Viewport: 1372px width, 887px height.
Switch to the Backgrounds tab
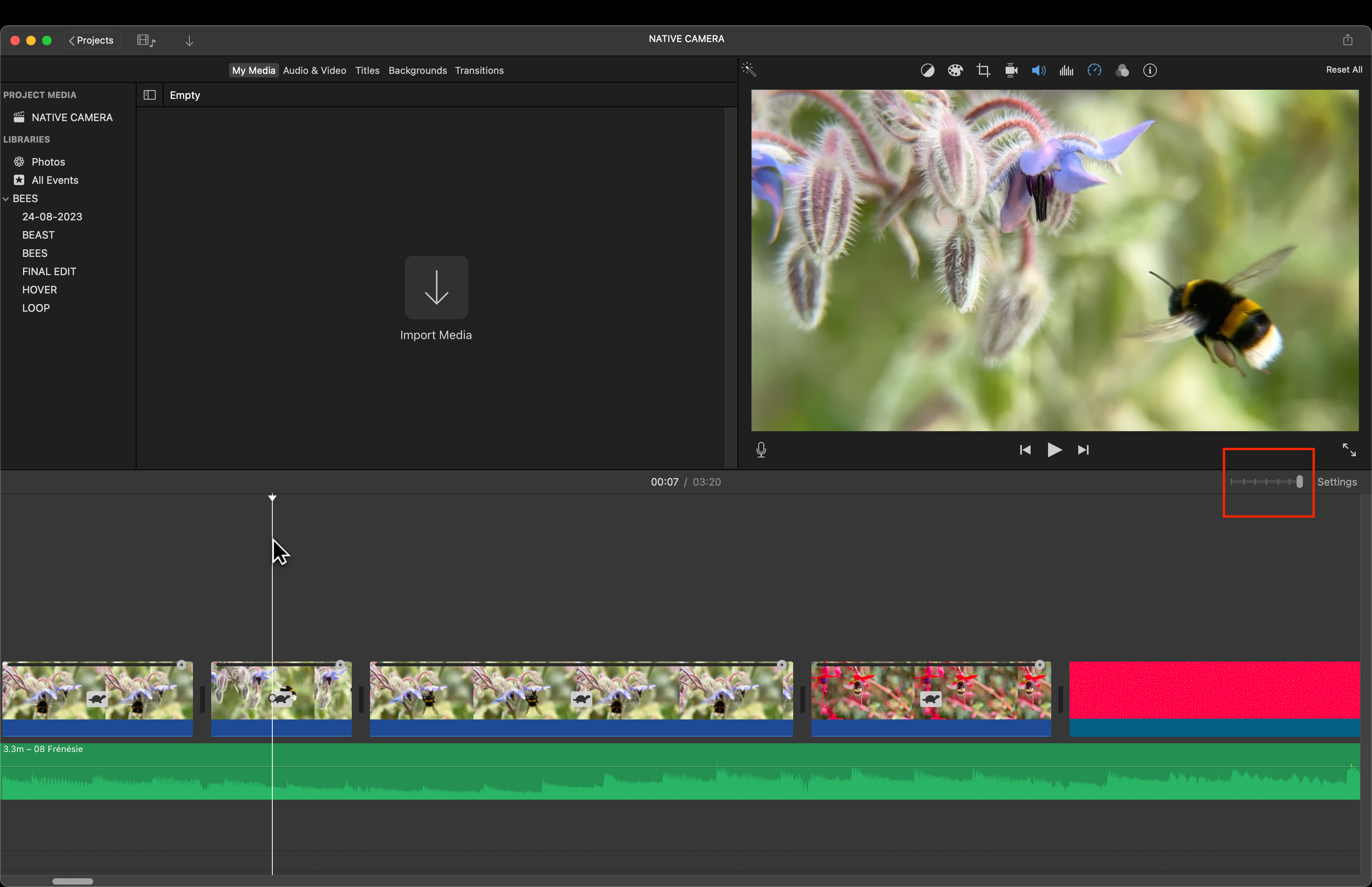[x=417, y=70]
